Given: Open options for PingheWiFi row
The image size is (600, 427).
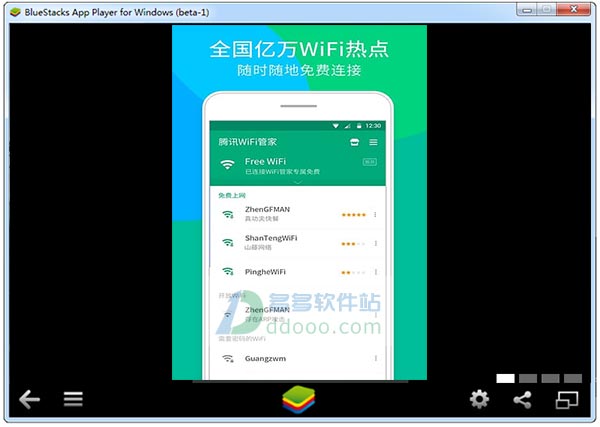Looking at the screenshot, I should click(x=376, y=272).
